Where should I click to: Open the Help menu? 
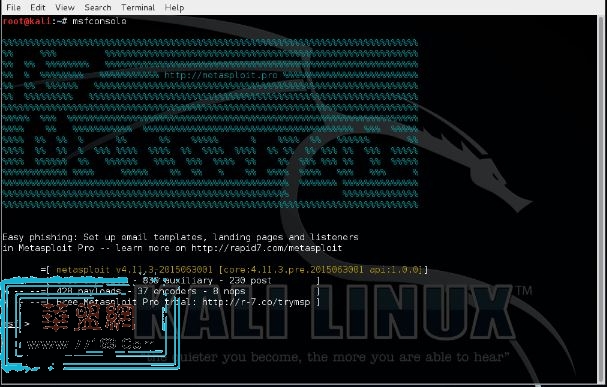point(174,7)
